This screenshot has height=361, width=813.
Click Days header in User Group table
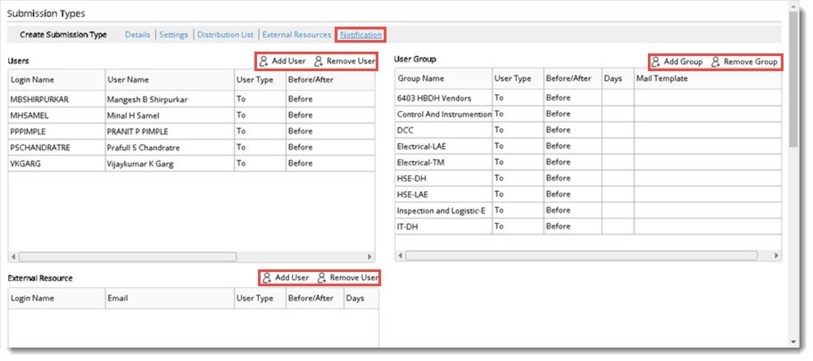(618, 78)
